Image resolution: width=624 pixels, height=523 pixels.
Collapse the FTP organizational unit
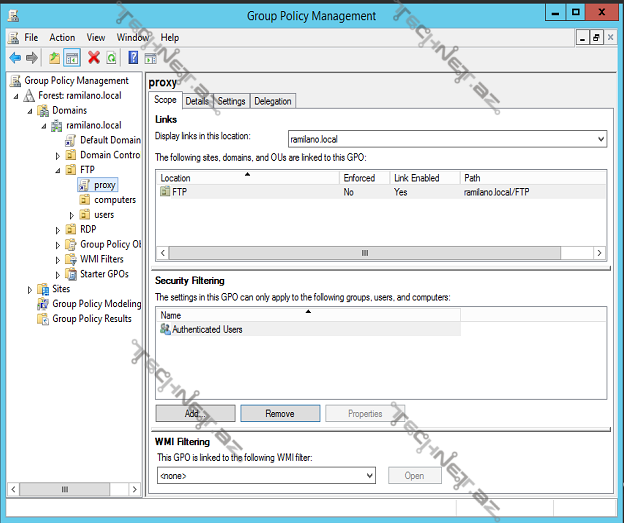(x=57, y=171)
